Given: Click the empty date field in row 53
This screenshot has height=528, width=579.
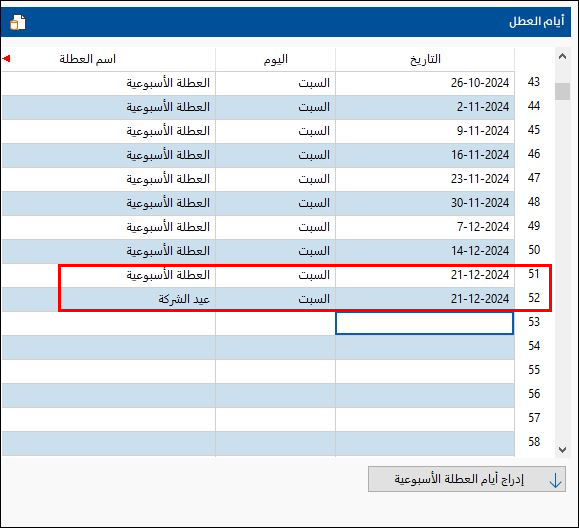Looking at the screenshot, I should coord(424,323).
